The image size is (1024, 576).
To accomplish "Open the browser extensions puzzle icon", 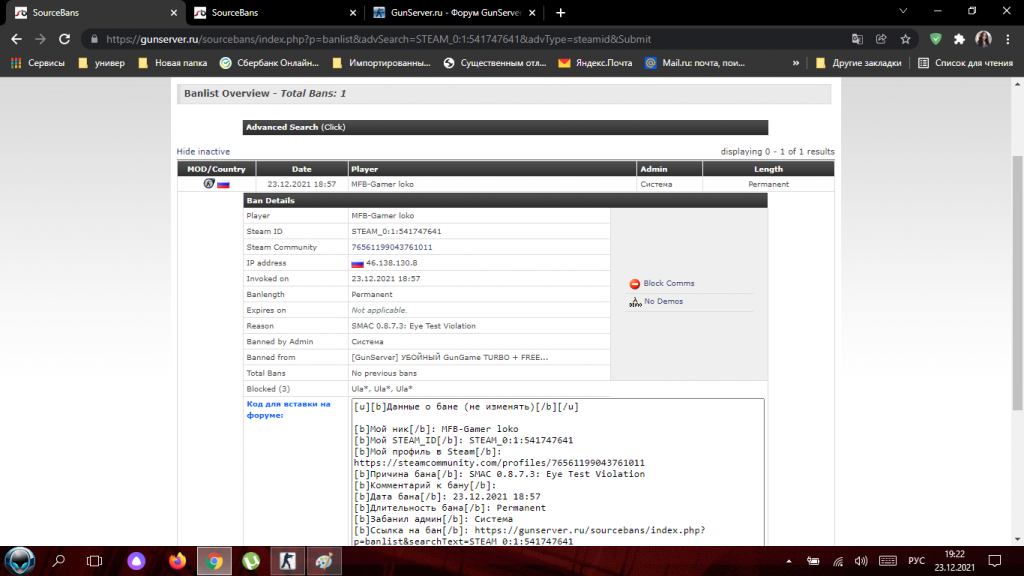I will (x=959, y=39).
